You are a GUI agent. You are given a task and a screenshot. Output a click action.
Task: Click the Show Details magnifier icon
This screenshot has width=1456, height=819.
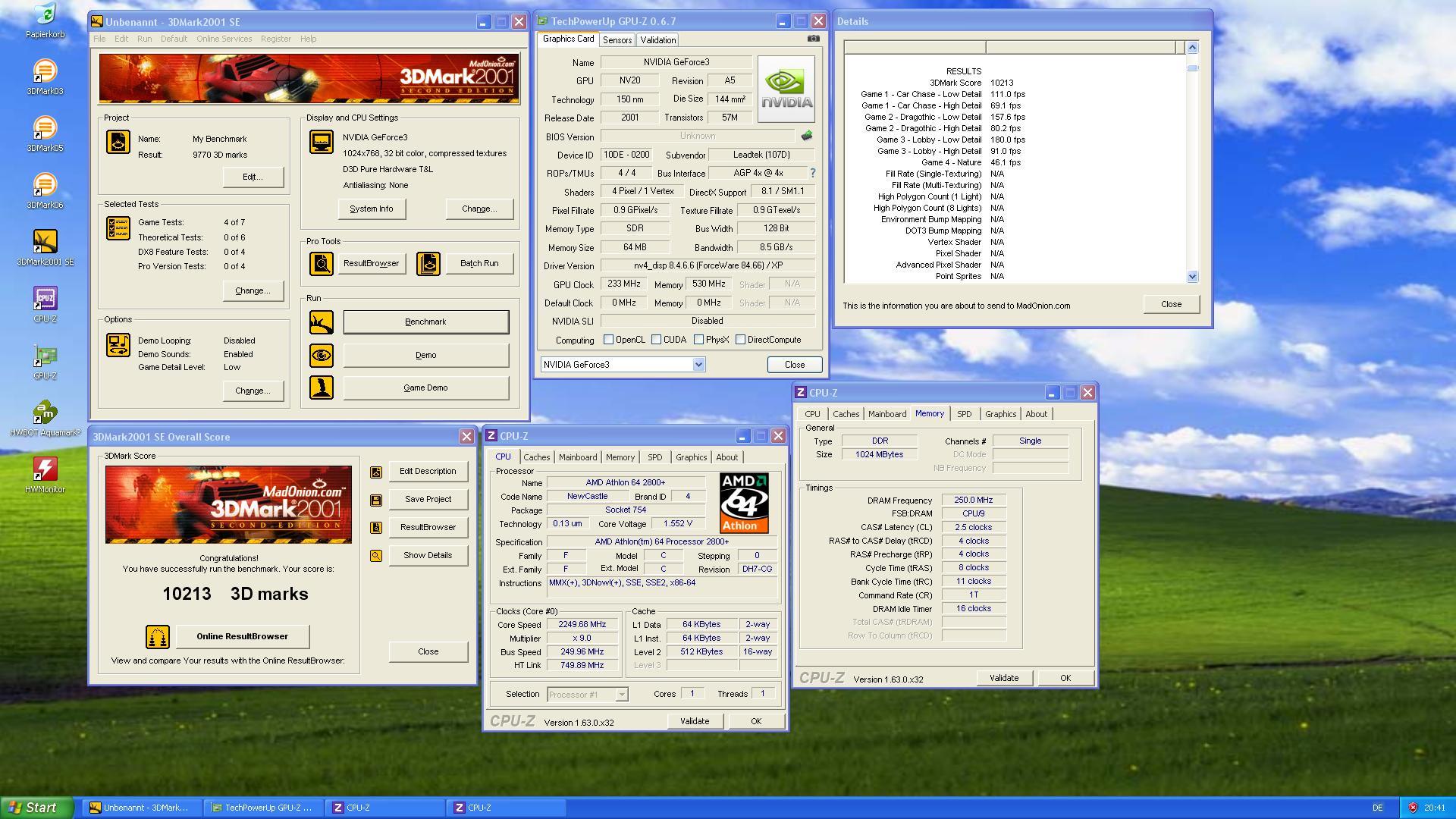coord(375,556)
